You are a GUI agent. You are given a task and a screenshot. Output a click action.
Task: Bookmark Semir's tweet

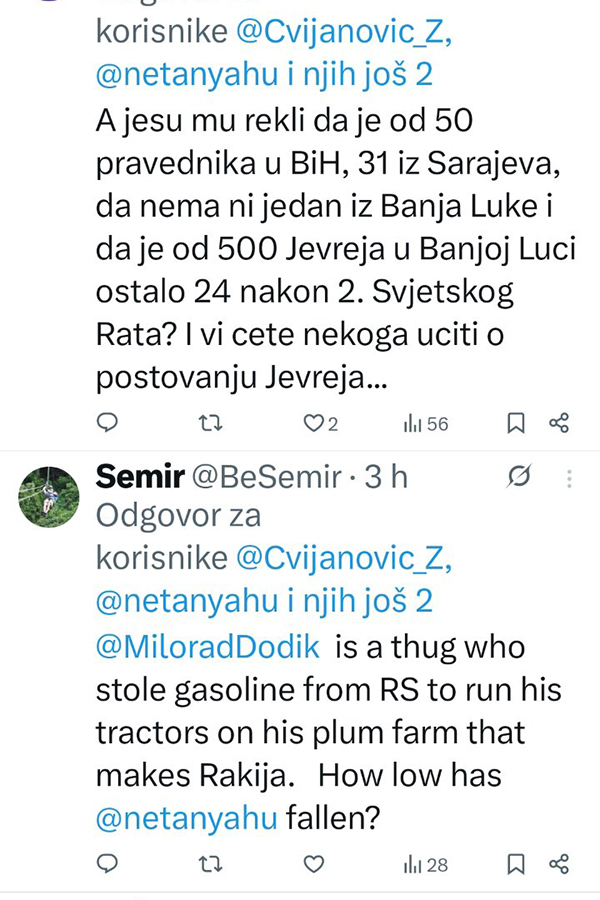(x=516, y=864)
